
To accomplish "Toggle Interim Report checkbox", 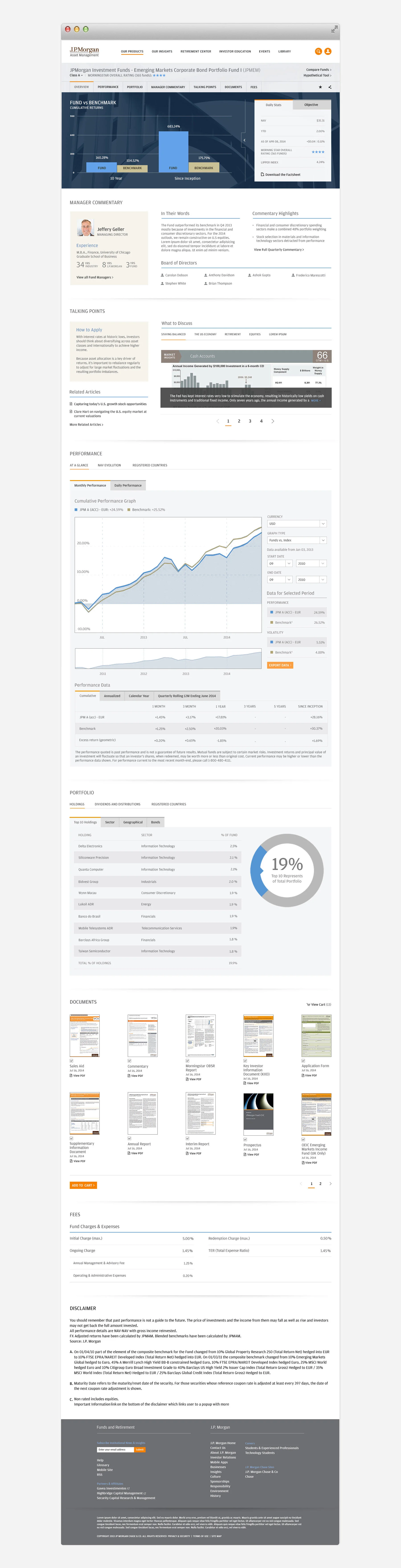I will [187, 1138].
